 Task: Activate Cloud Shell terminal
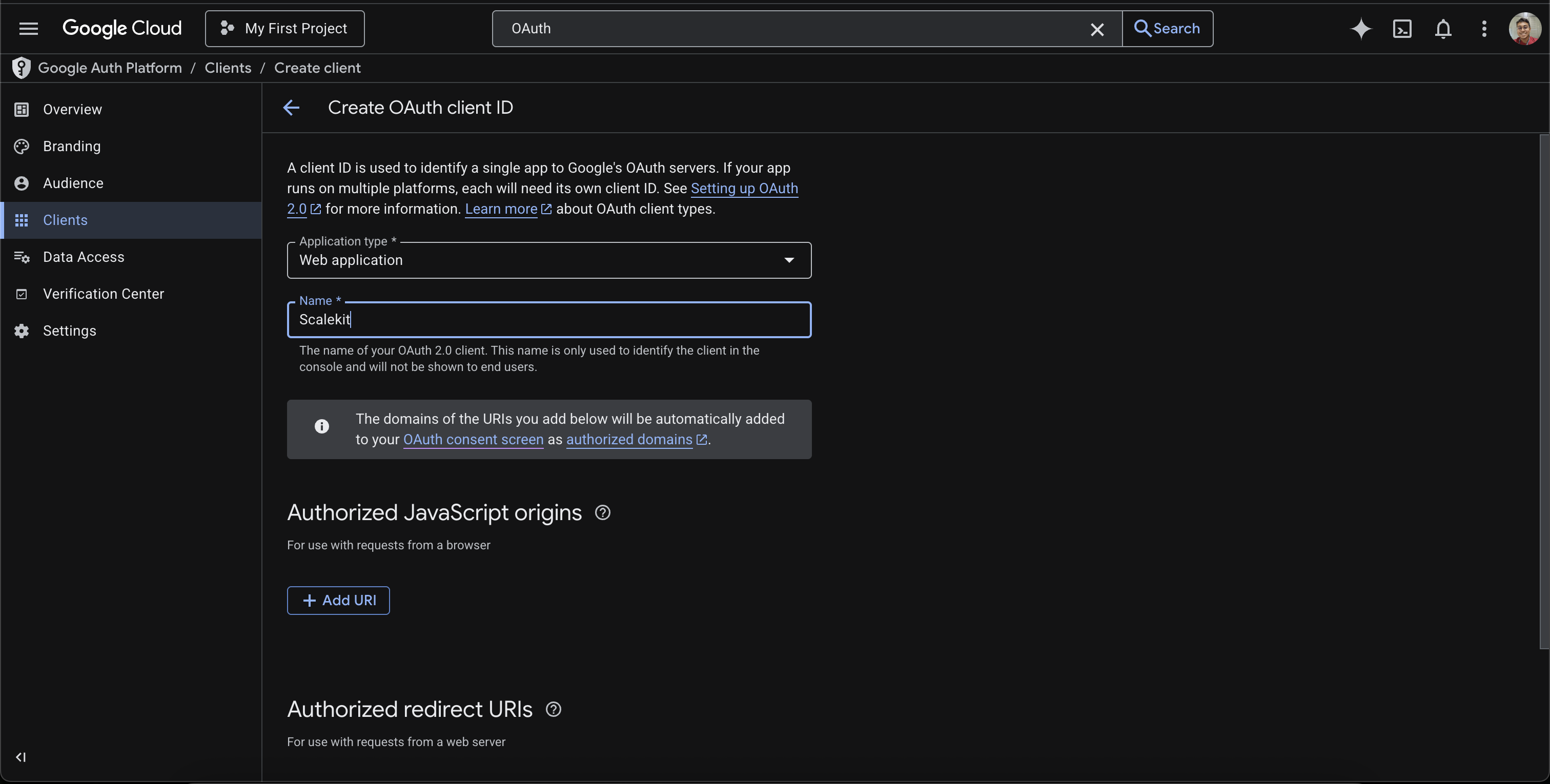(1402, 28)
